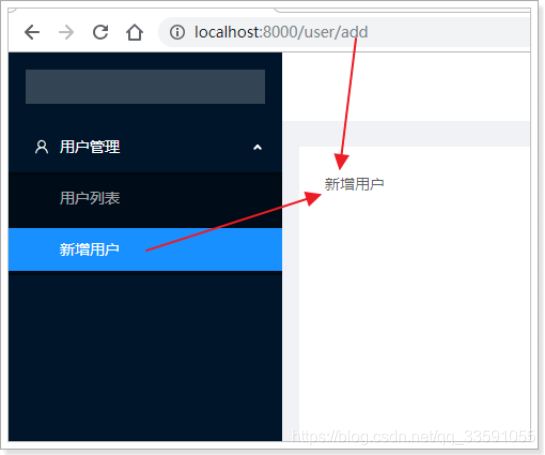Open the 用户管理 submenu header

point(145,147)
